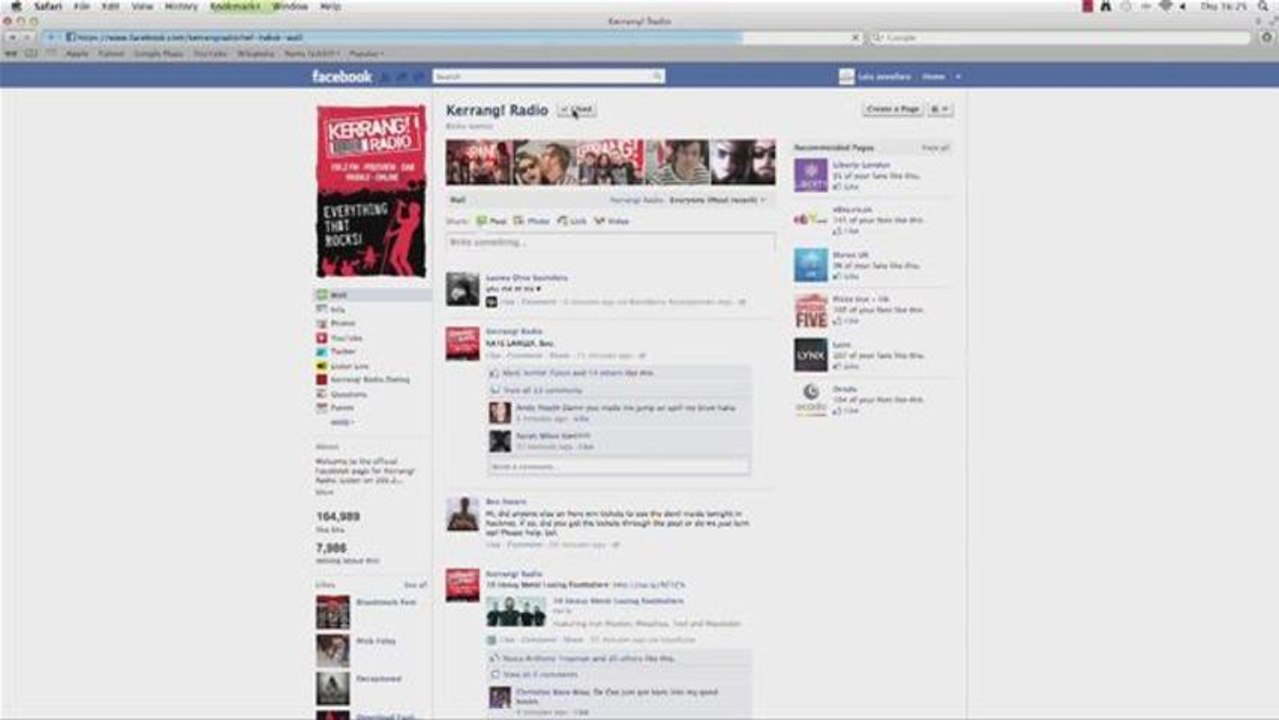
Task: Open the account dropdown arrow next to Home
Action: coord(958,77)
